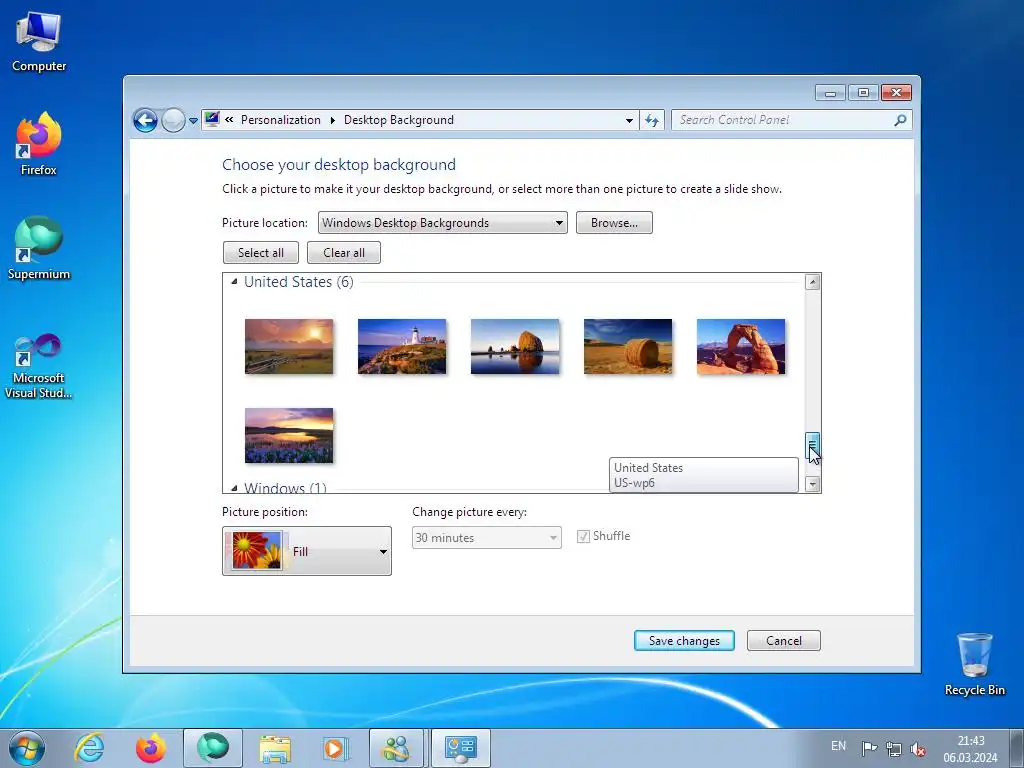1024x768 pixels.
Task: Click the search magnifier icon
Action: pos(900,120)
